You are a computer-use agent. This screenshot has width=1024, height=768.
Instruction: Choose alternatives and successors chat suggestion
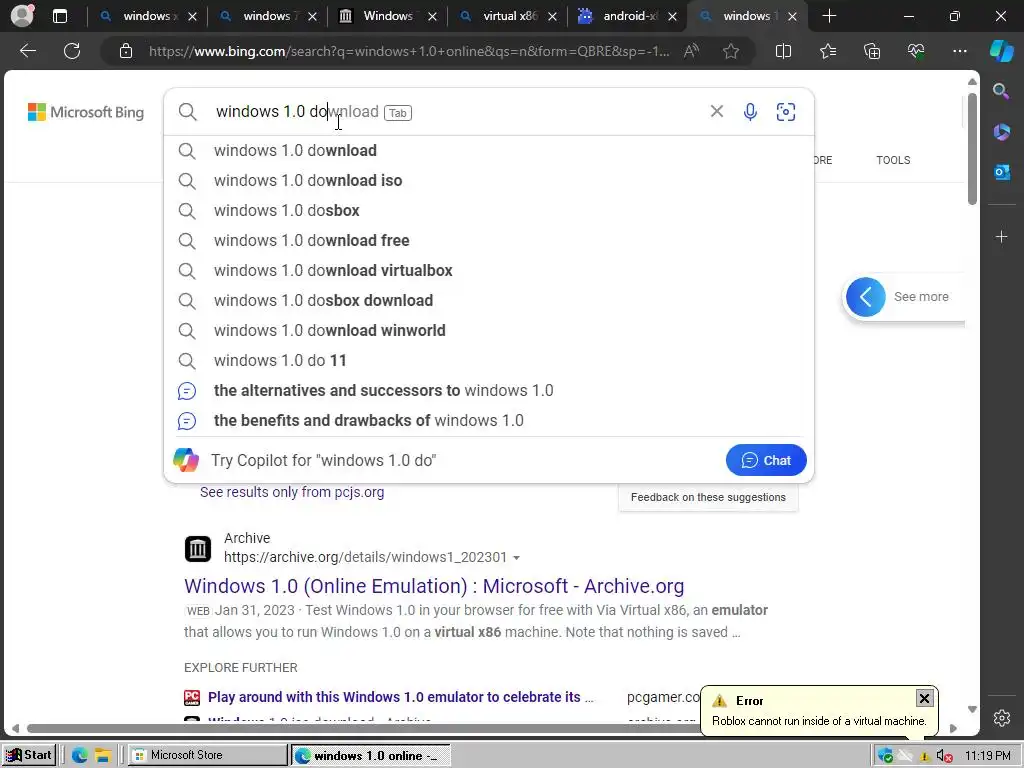488,391
